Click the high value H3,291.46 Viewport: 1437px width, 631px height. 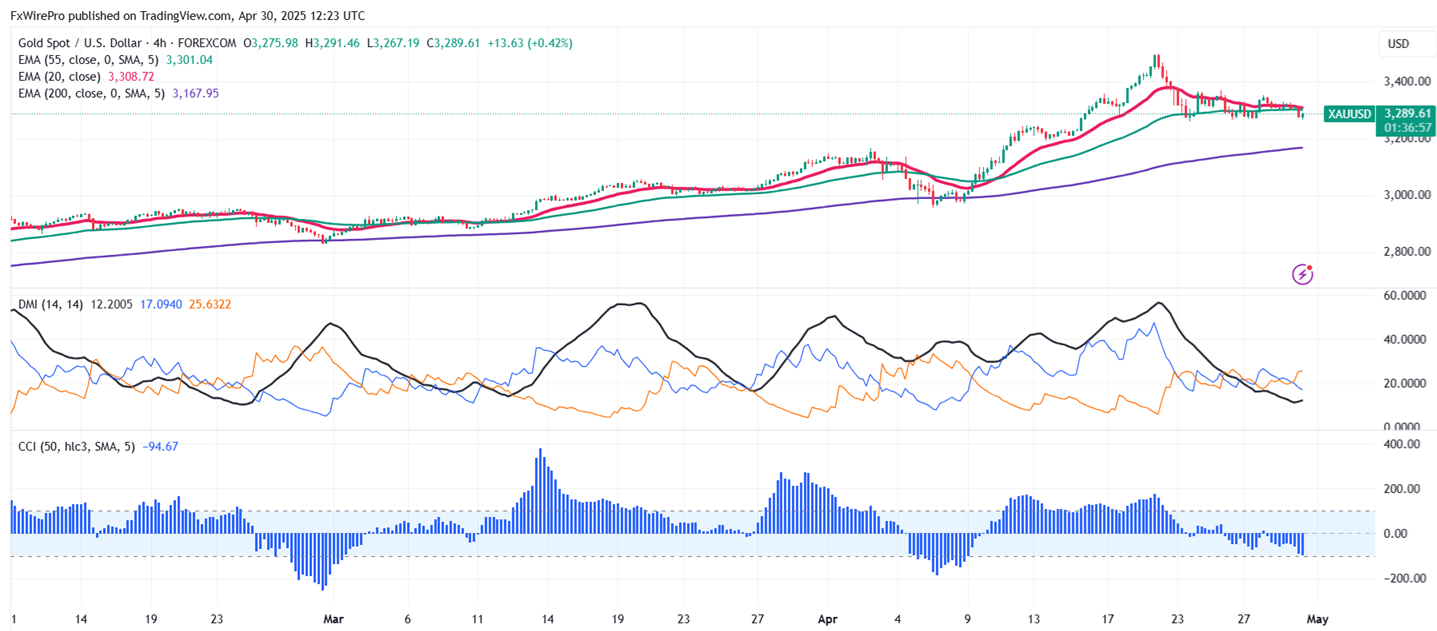[x=334, y=43]
